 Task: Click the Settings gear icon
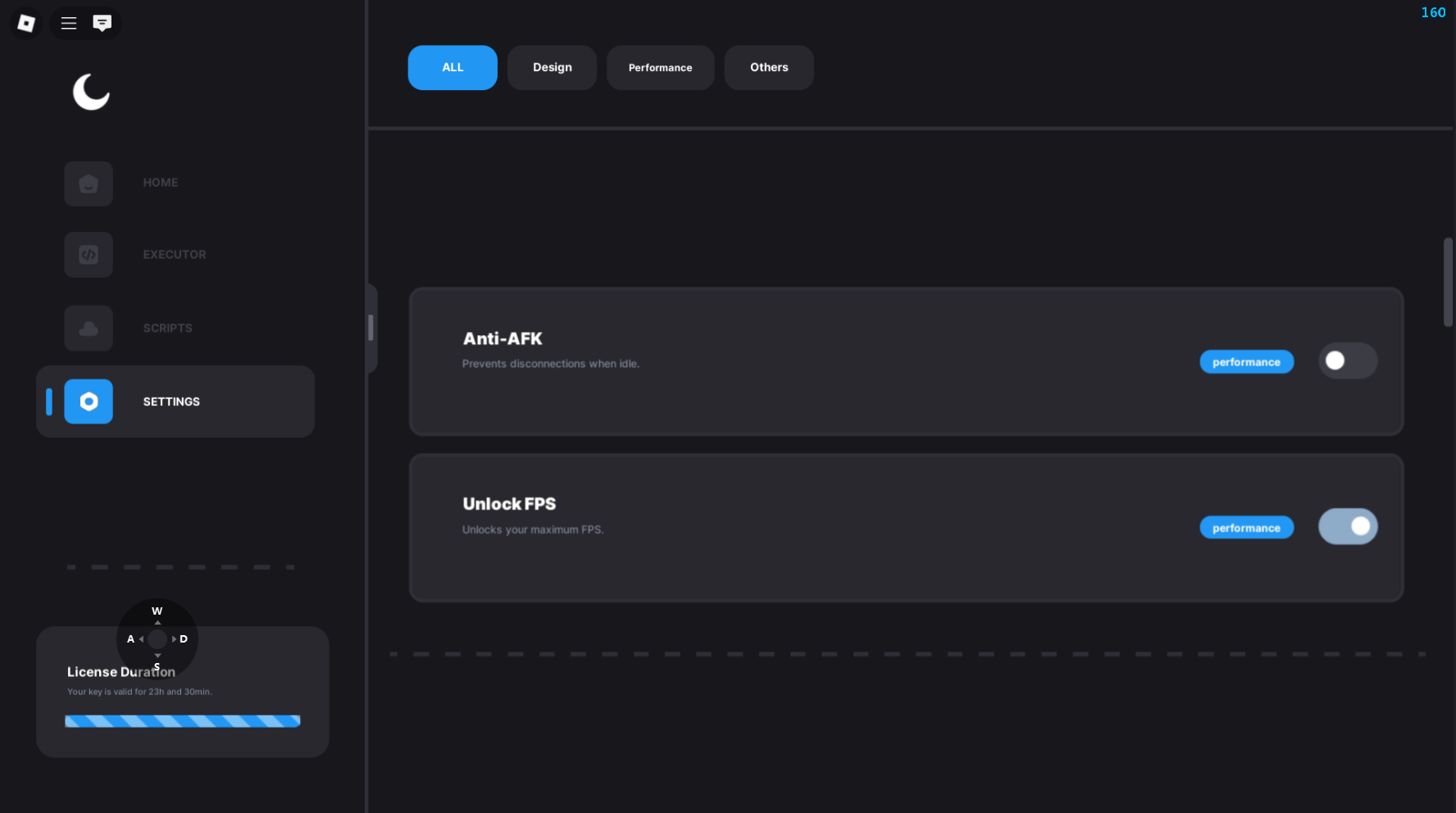89,402
